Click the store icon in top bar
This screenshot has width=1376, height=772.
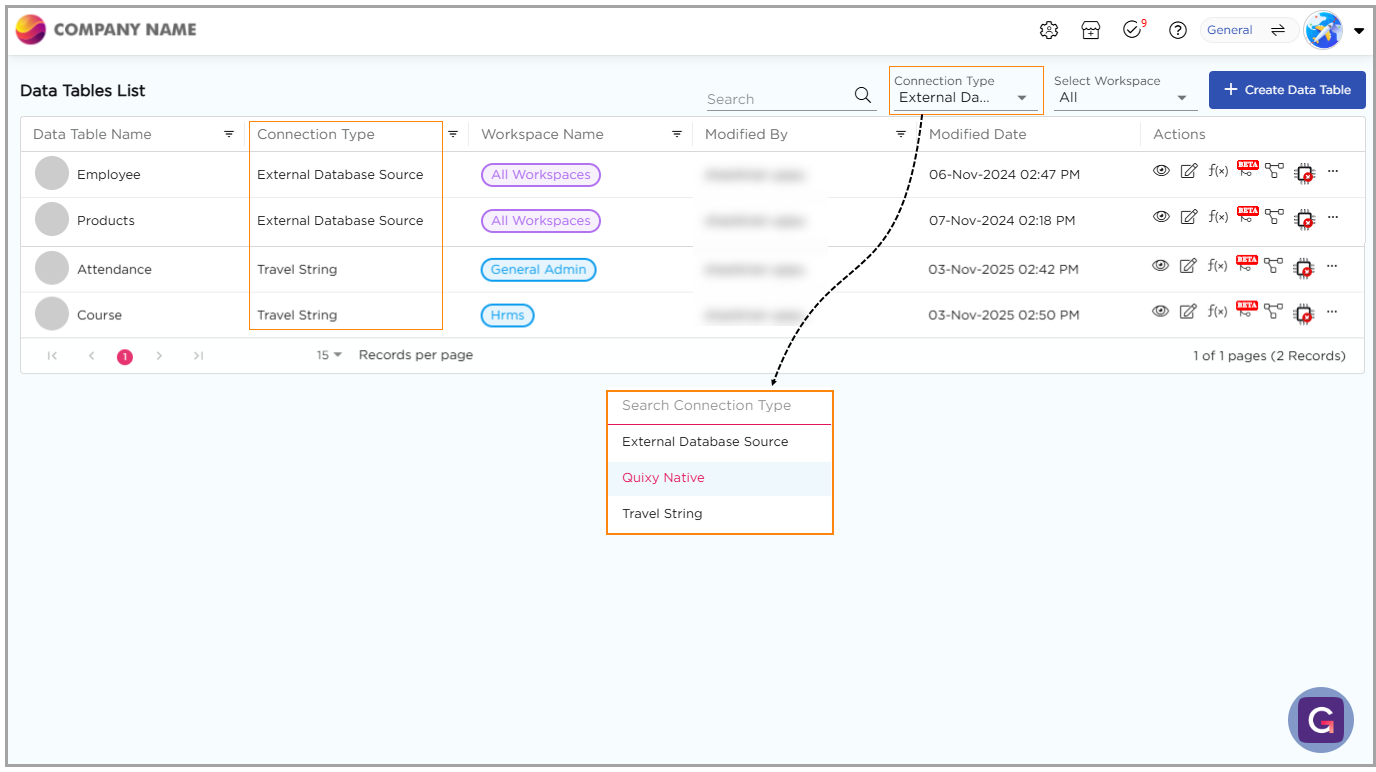pyautogui.click(x=1091, y=30)
